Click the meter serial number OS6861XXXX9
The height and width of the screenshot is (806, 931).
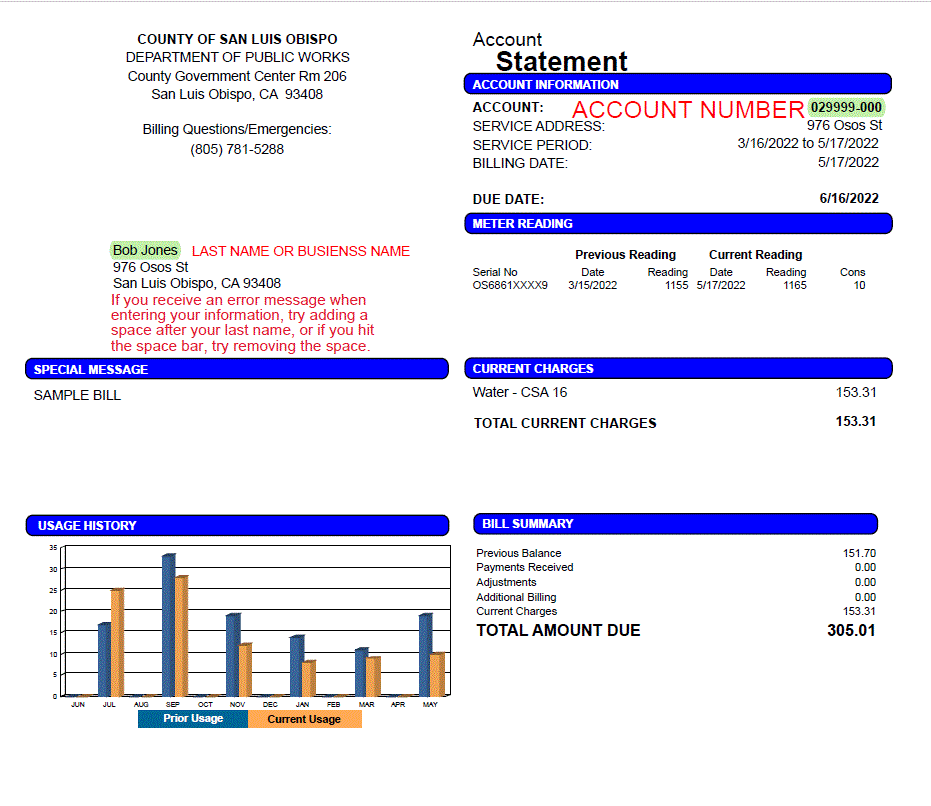(510, 285)
